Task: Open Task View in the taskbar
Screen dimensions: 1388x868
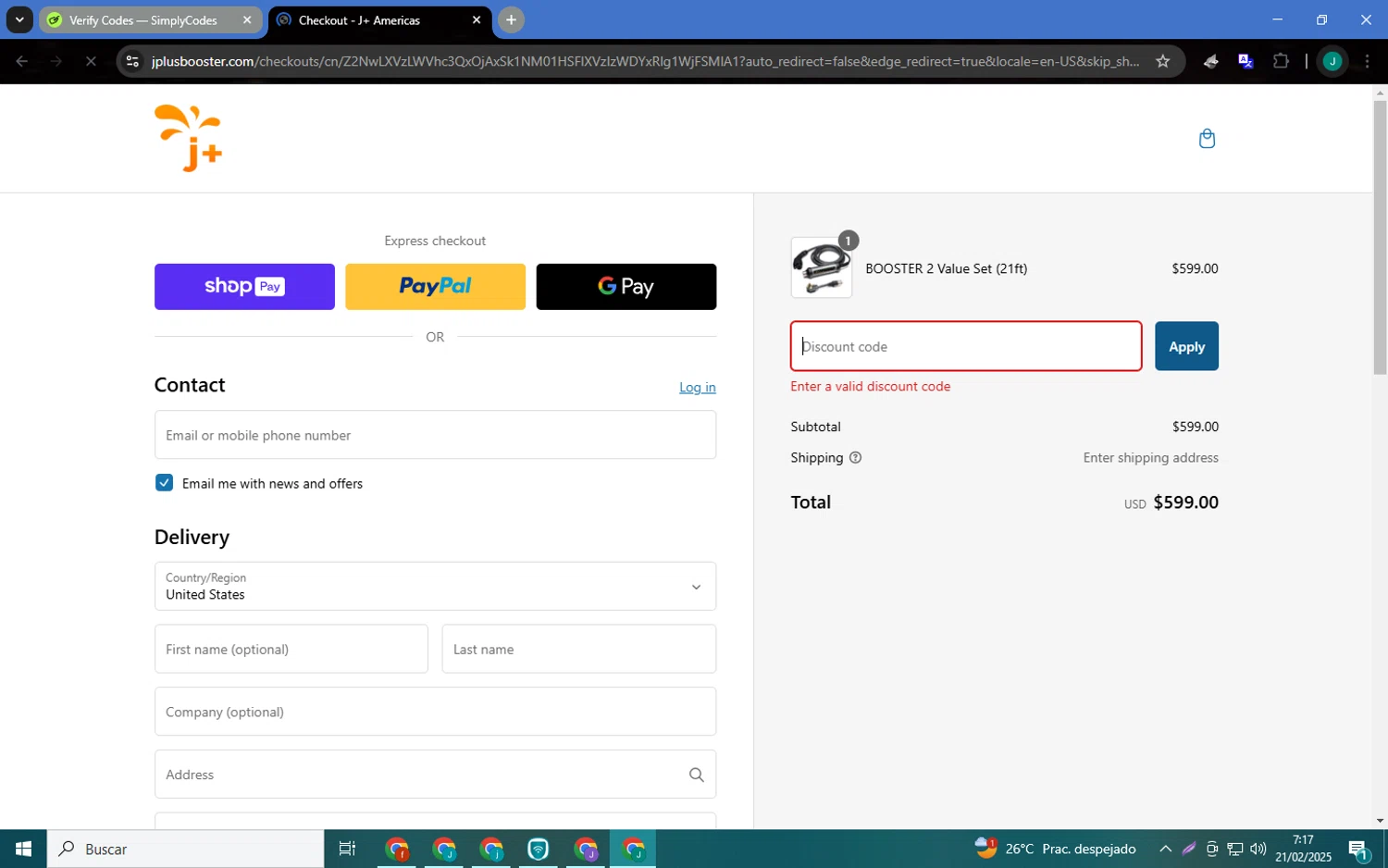Action: [x=347, y=849]
